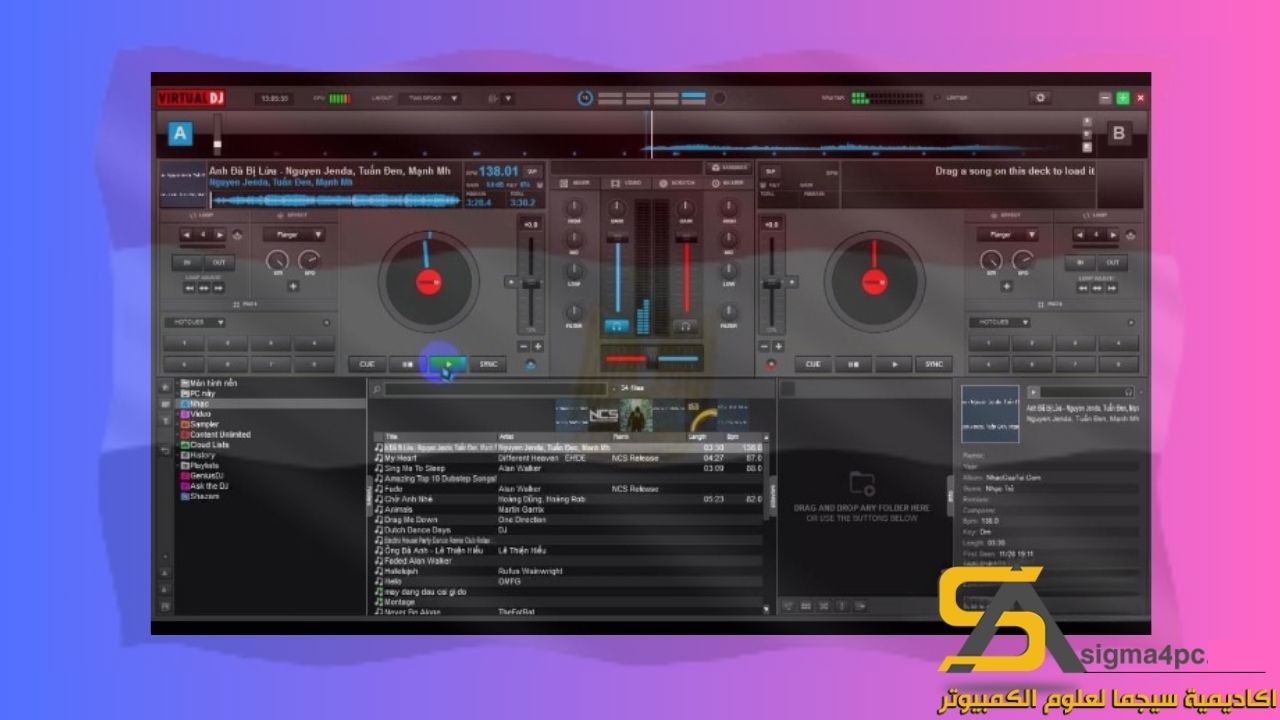The height and width of the screenshot is (720, 1280).
Task: Switch to MASTER tab
Action: [728, 183]
